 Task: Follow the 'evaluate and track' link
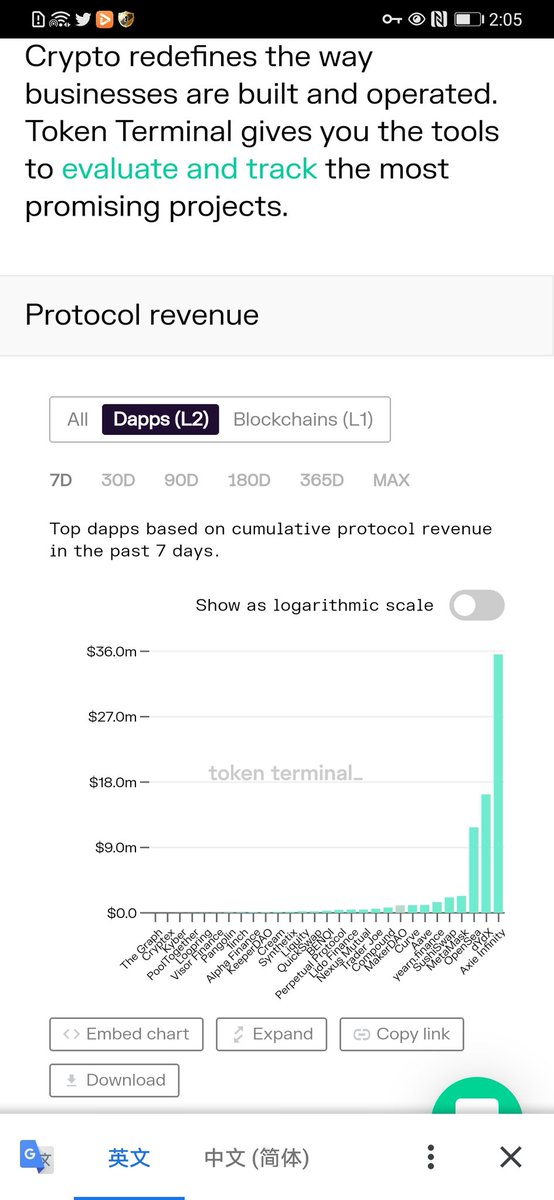[190, 168]
